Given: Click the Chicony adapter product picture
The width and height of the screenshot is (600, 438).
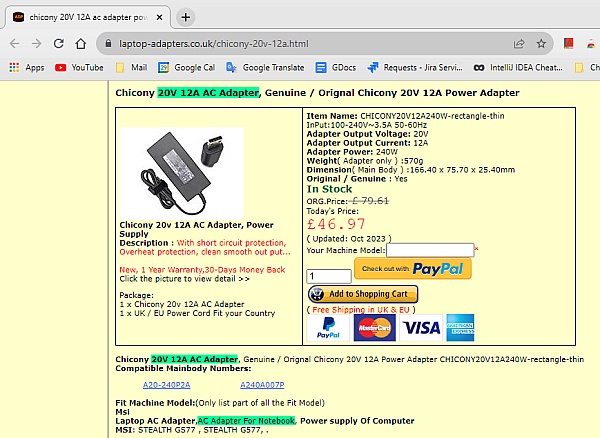Looking at the screenshot, I should 182,173.
